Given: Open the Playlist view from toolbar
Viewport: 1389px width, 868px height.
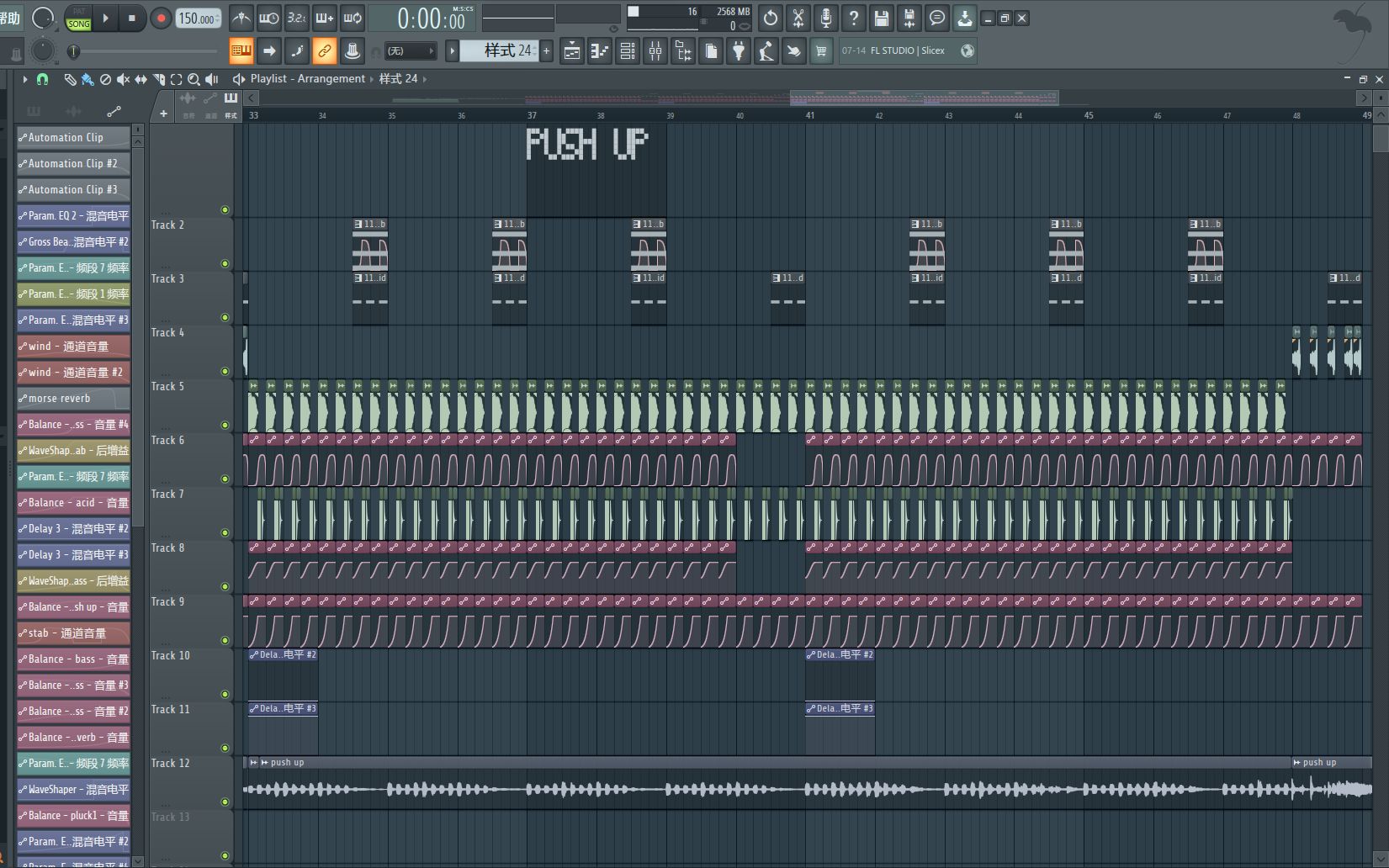Looking at the screenshot, I should 572,51.
